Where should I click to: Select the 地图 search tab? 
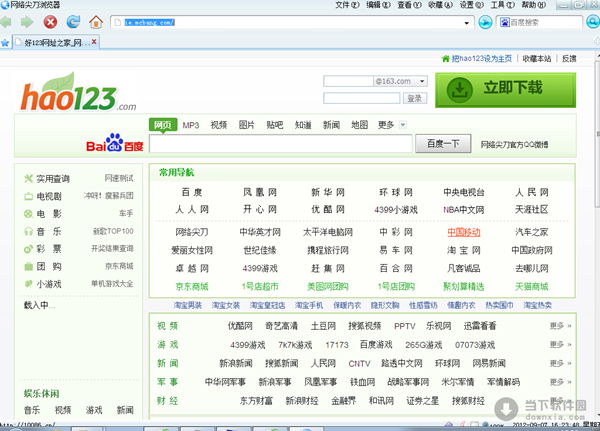tap(359, 125)
